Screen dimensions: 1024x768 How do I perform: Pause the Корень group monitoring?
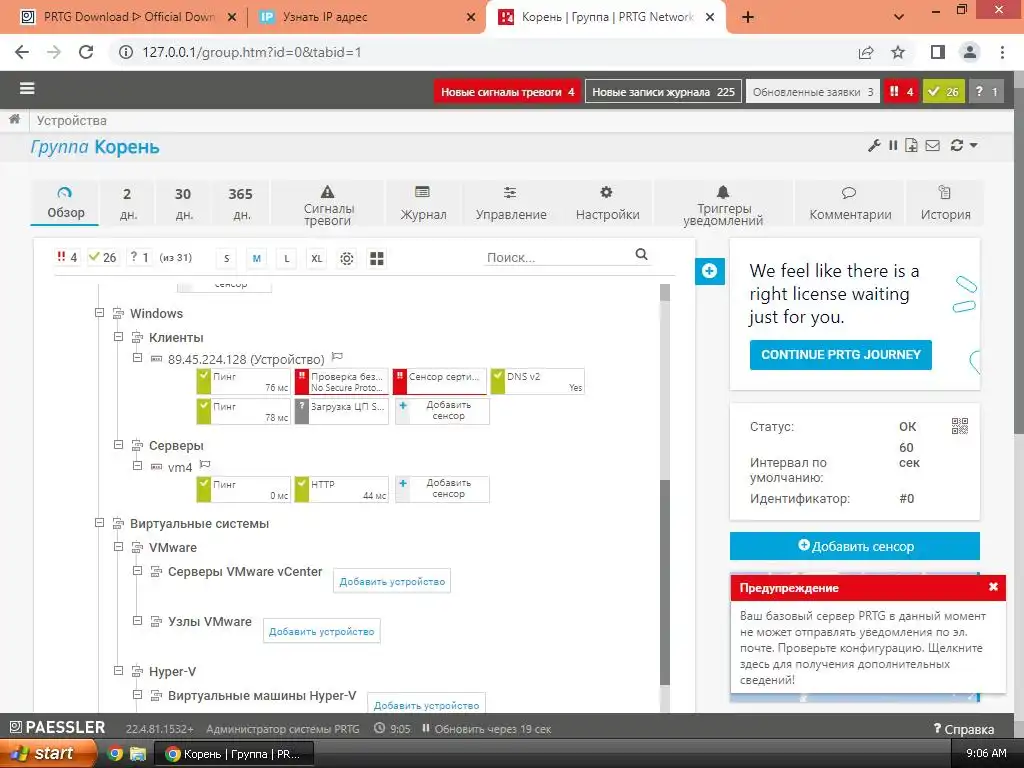pyautogui.click(x=893, y=146)
